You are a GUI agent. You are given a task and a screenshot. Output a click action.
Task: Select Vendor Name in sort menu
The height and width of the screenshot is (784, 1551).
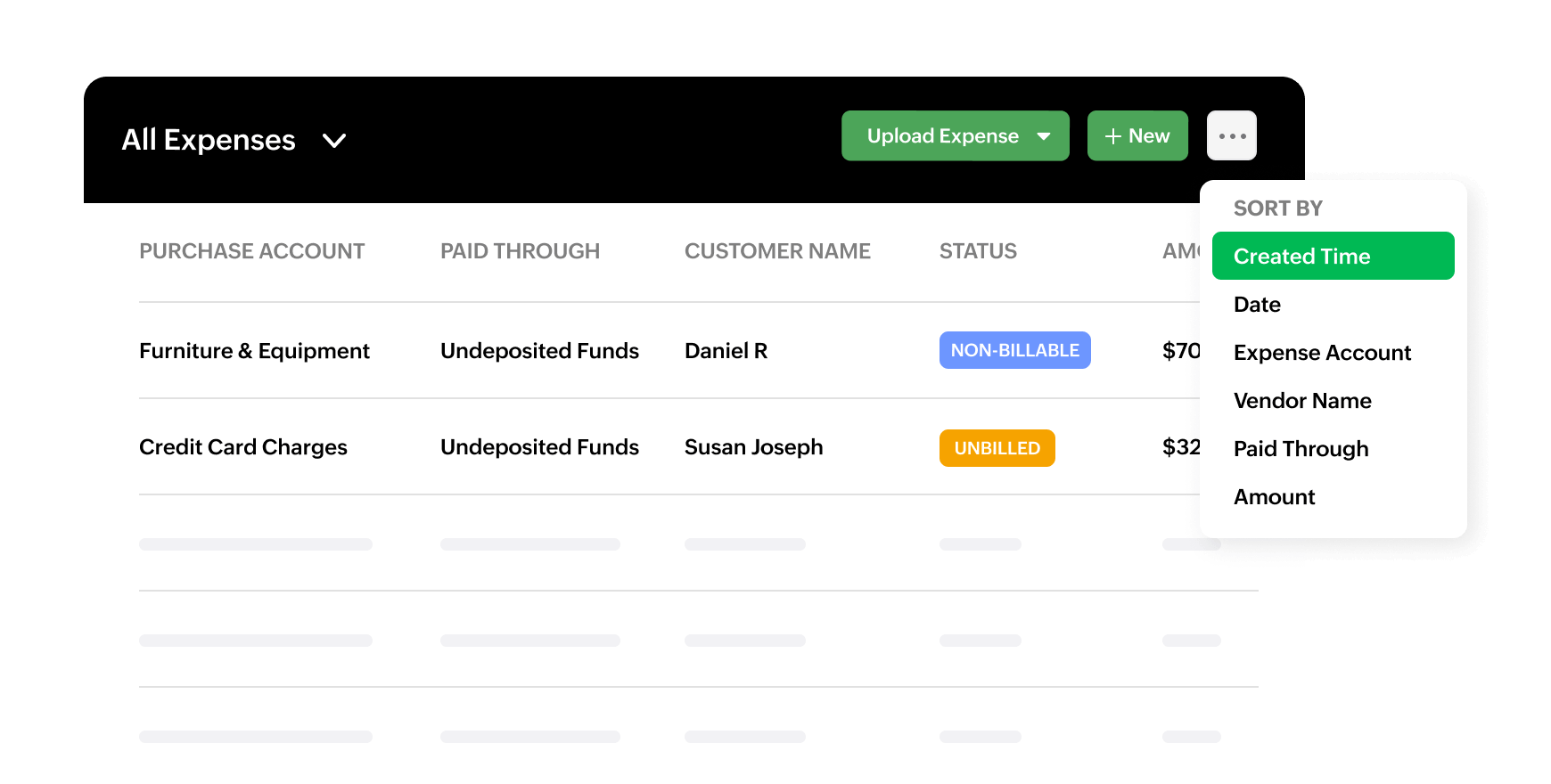1301,401
